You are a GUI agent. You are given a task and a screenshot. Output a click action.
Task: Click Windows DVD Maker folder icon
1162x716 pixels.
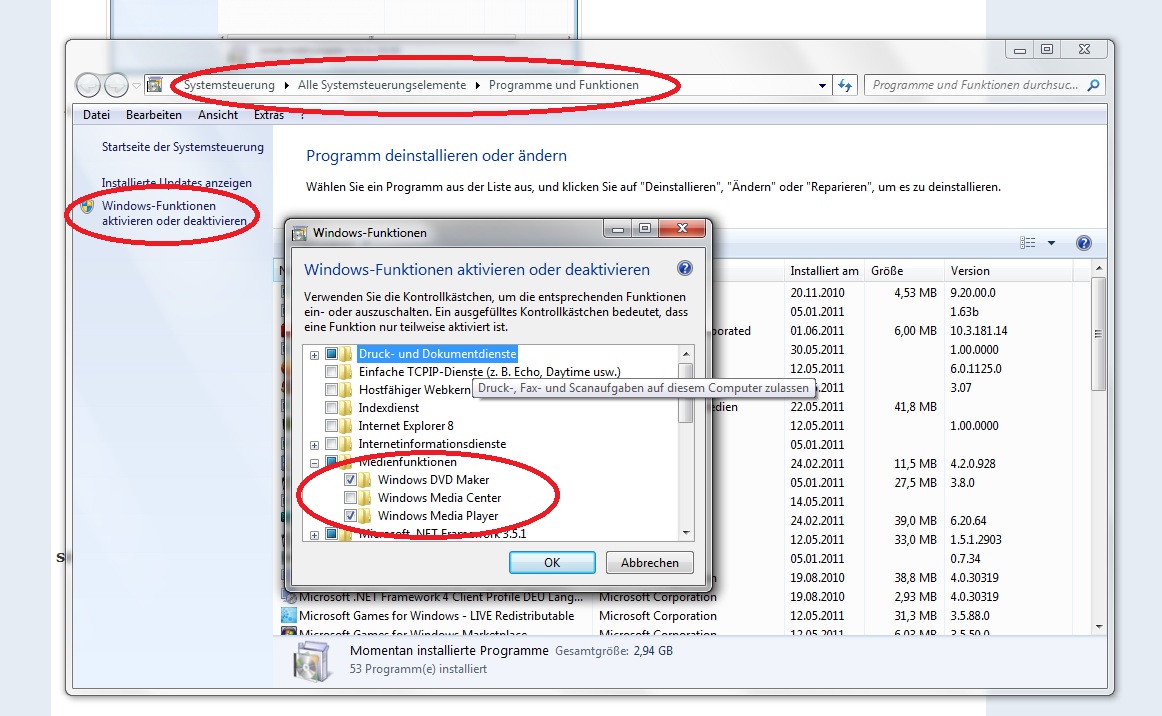click(365, 480)
